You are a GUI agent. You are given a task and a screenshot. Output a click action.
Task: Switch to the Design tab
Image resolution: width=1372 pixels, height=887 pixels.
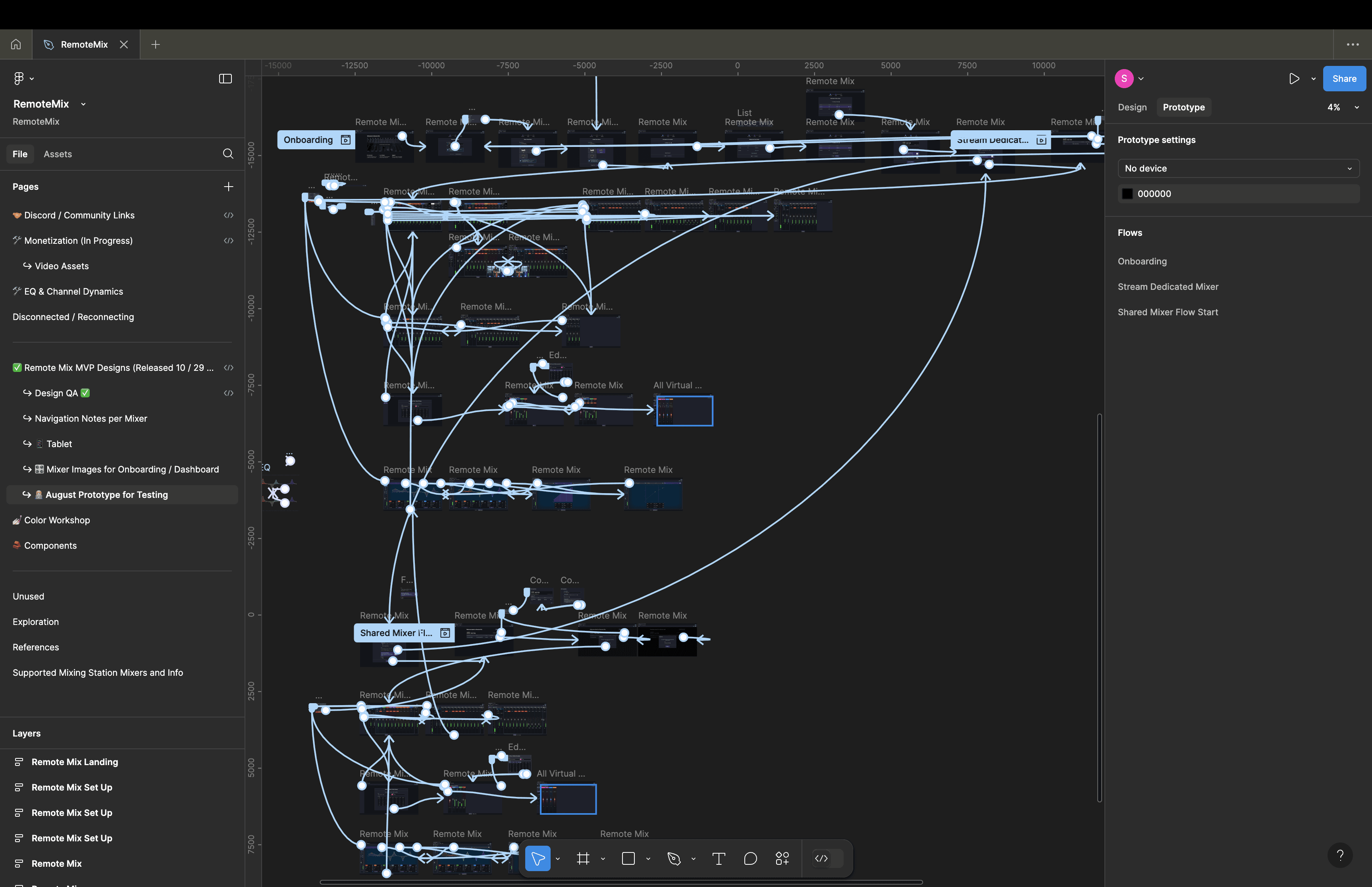(x=1132, y=107)
